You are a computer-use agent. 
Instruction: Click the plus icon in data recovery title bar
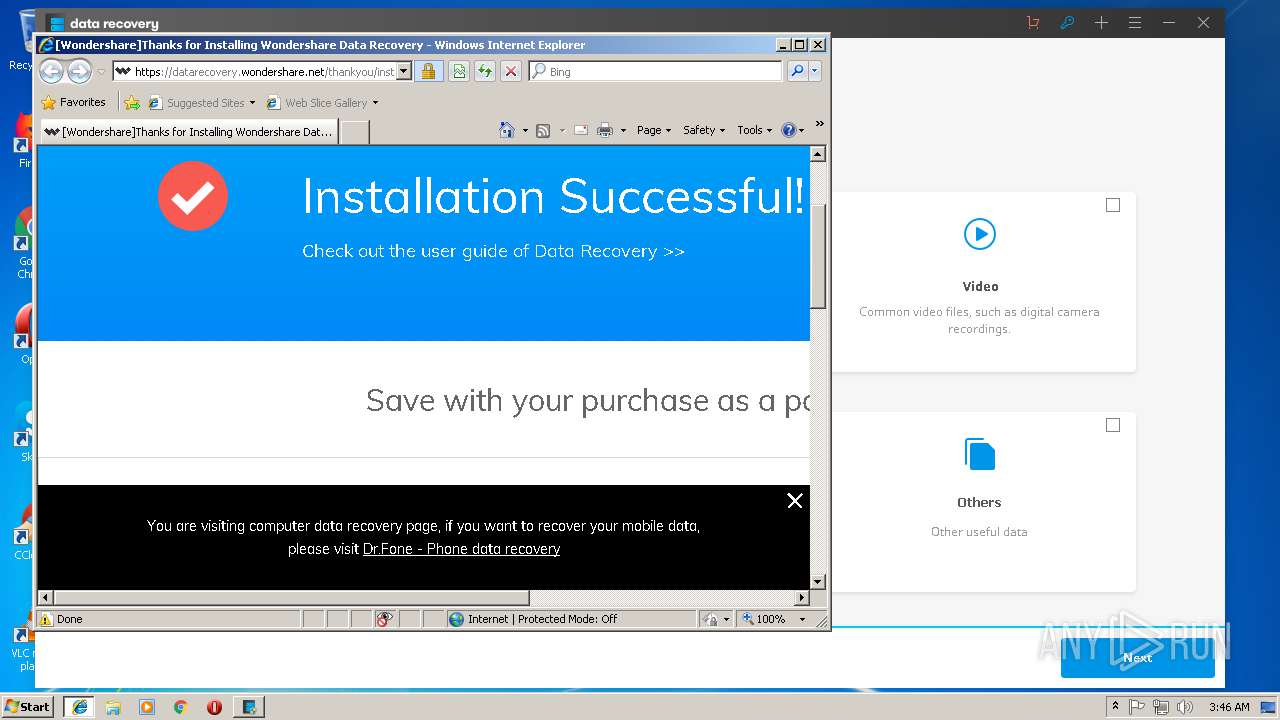coord(1101,23)
